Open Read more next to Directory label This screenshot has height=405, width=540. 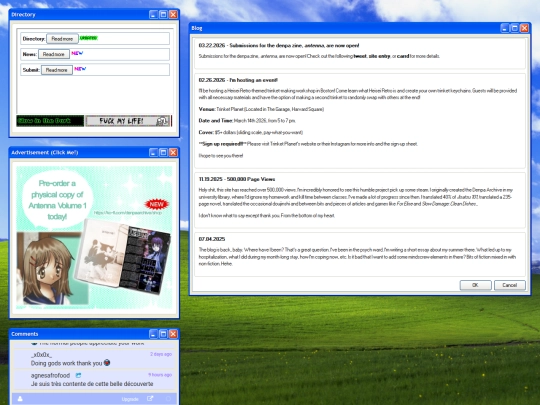point(62,39)
